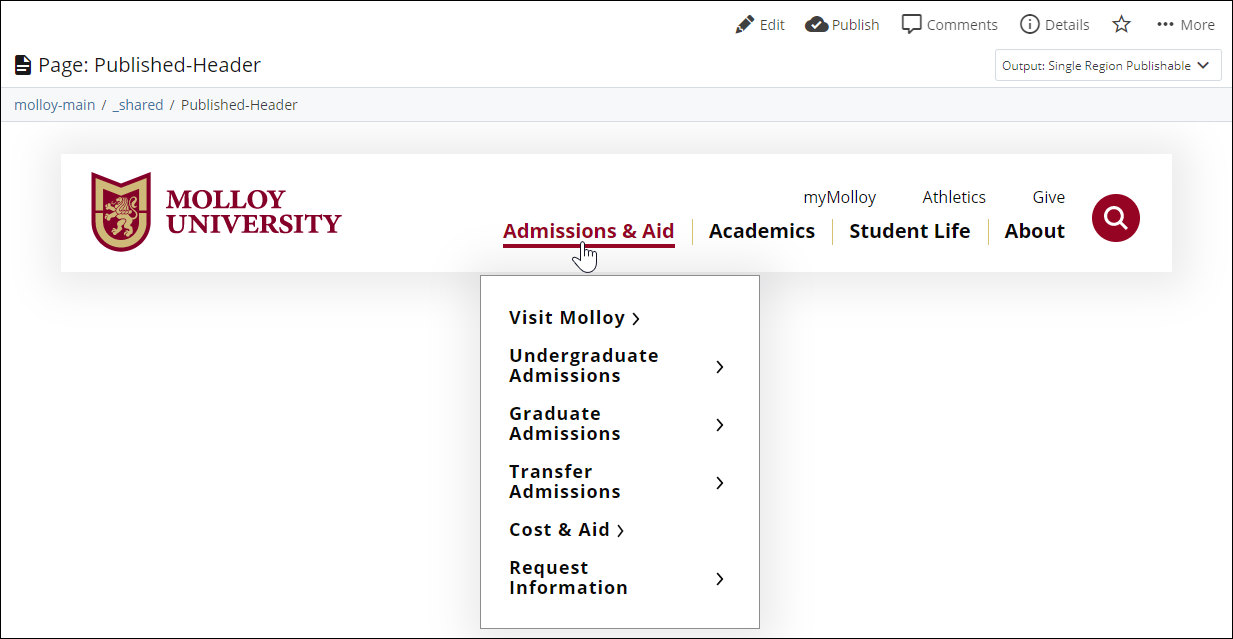Expand Transfer Admissions submenu chevron

720,483
